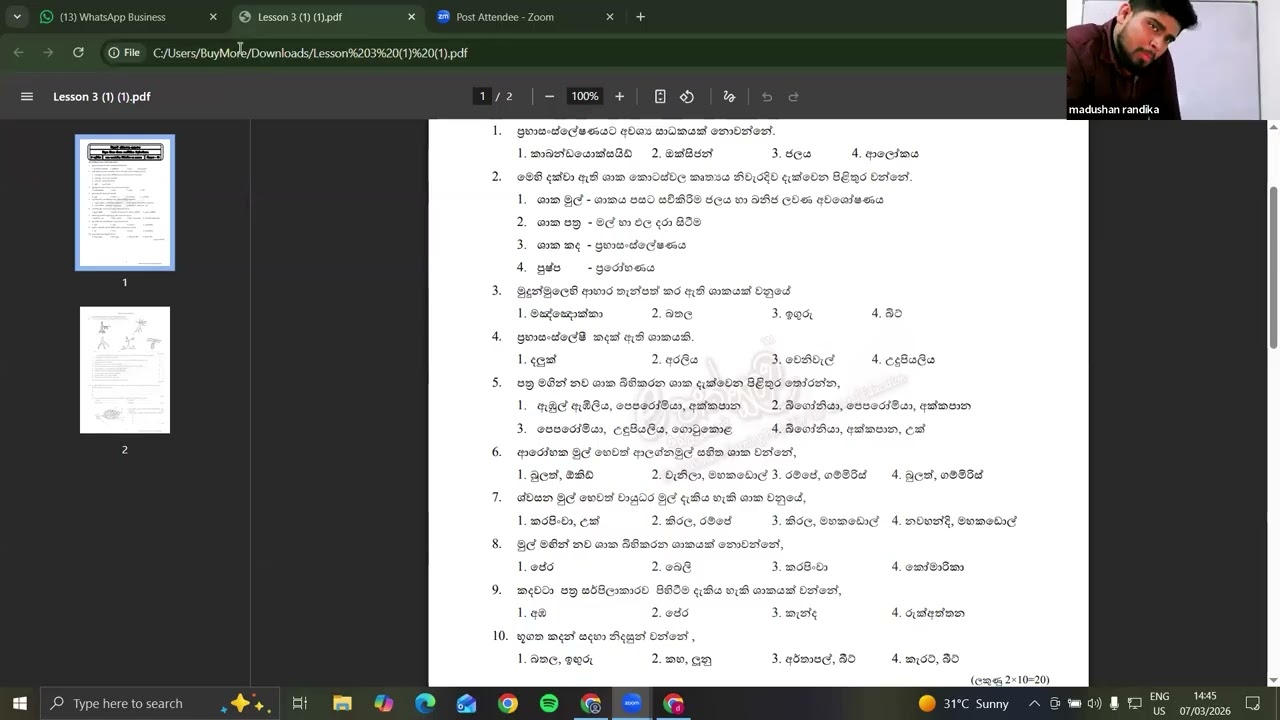Open Outlook from the taskbar

click(467, 704)
